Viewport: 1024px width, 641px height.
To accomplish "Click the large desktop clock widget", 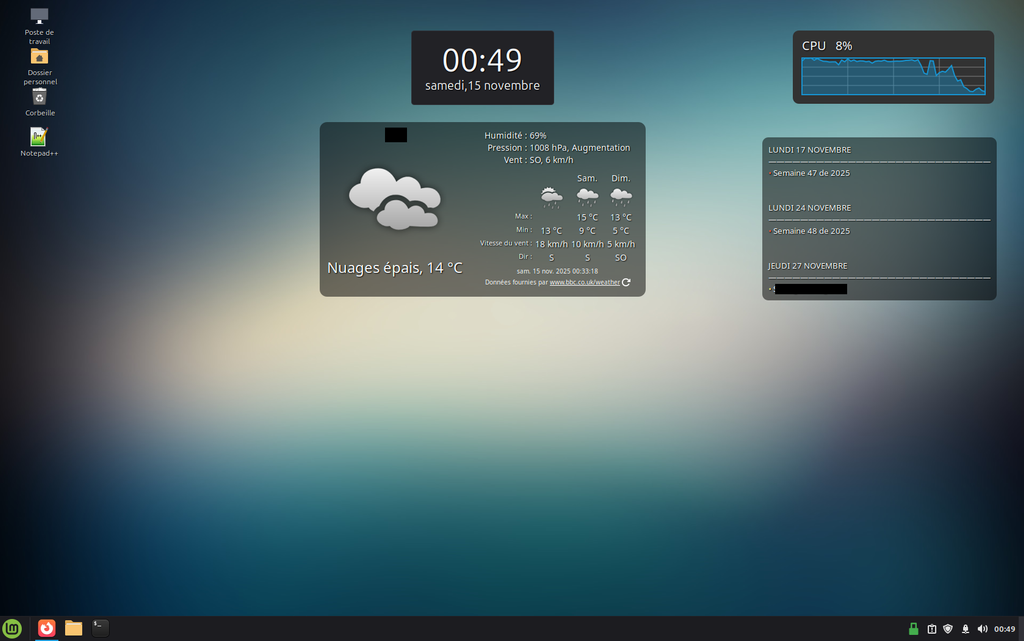I will pos(482,67).
